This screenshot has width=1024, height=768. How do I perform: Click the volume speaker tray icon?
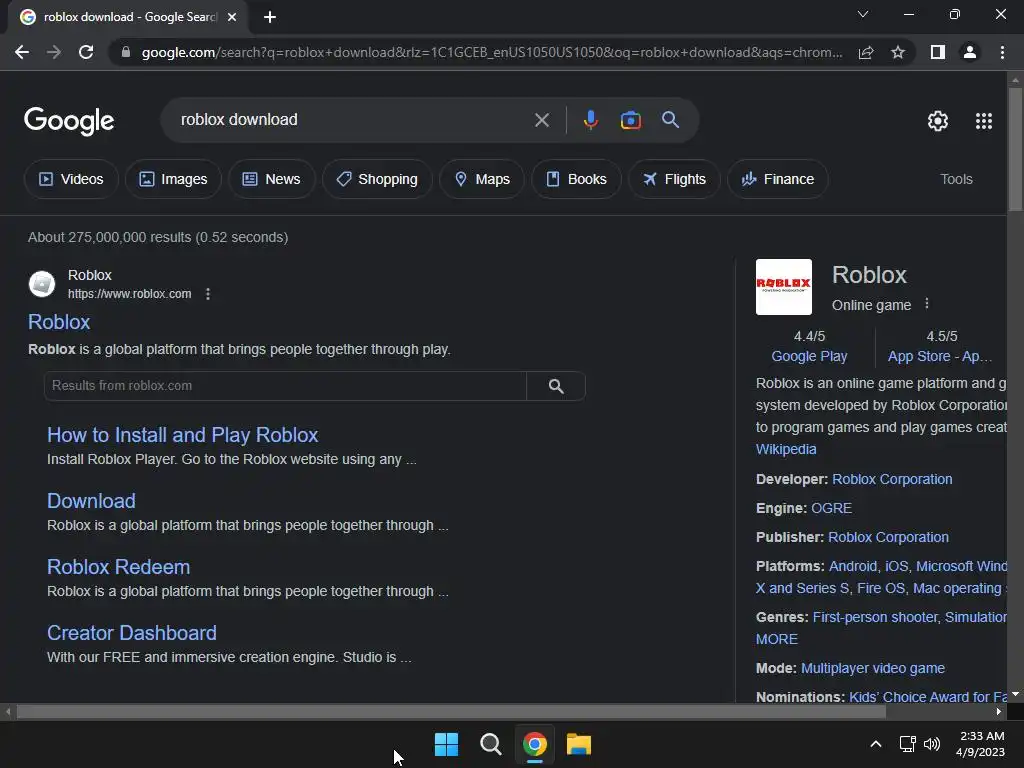932,744
